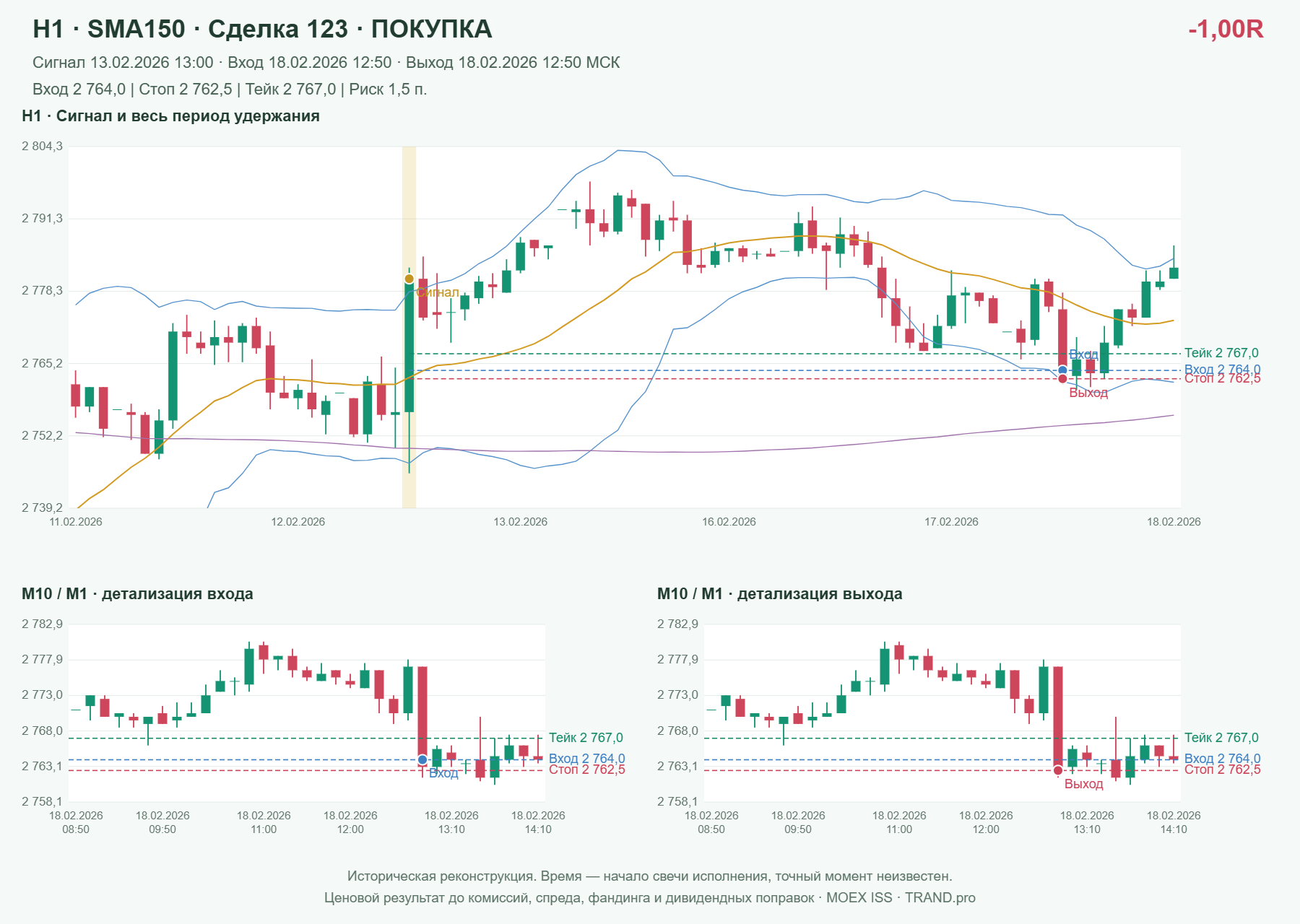Click the Вход 2 764,0 label on the H1 chart
The width and height of the screenshot is (1300, 924).
pos(1223,370)
